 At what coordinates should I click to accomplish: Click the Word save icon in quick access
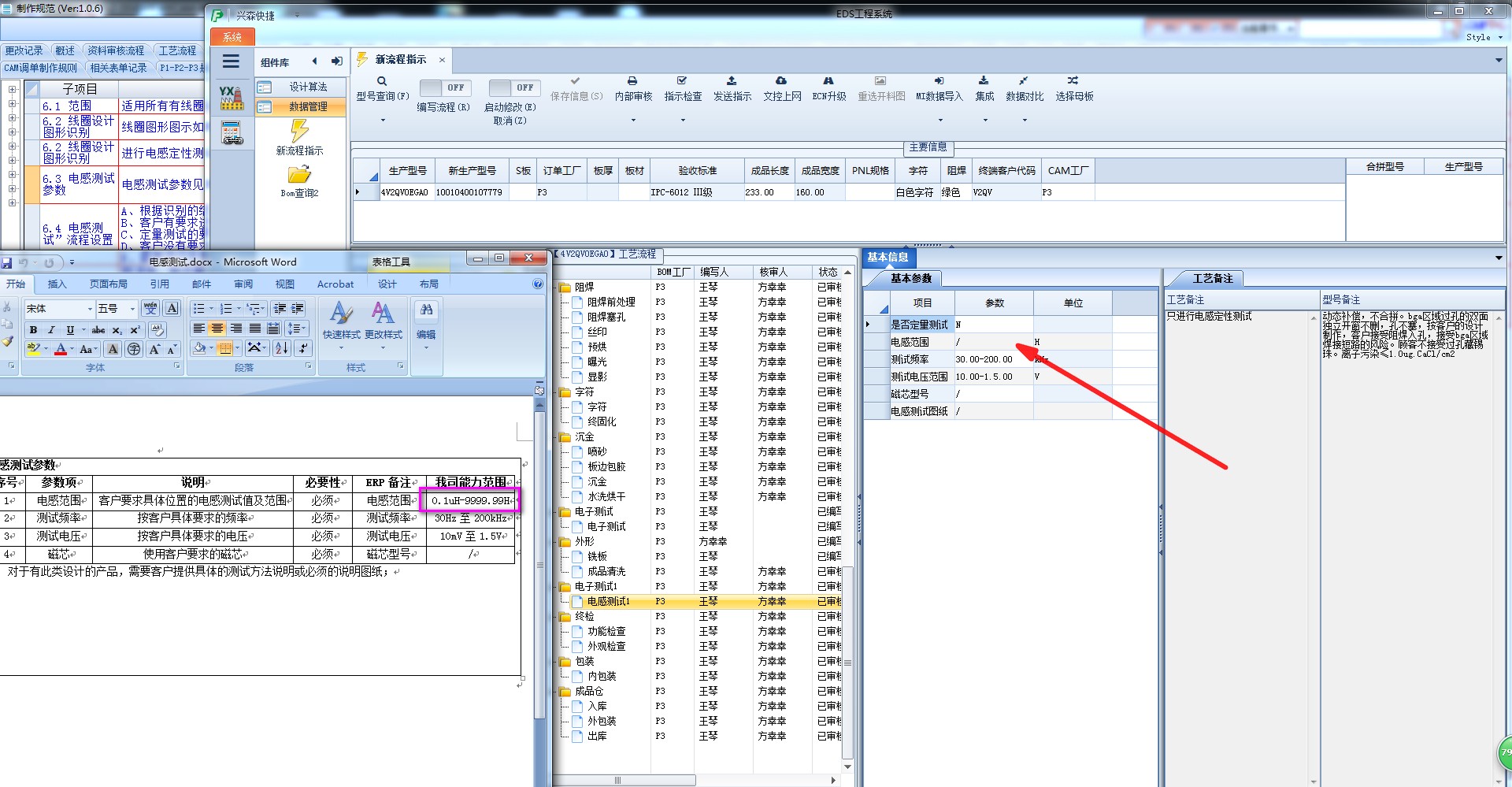coord(6,262)
